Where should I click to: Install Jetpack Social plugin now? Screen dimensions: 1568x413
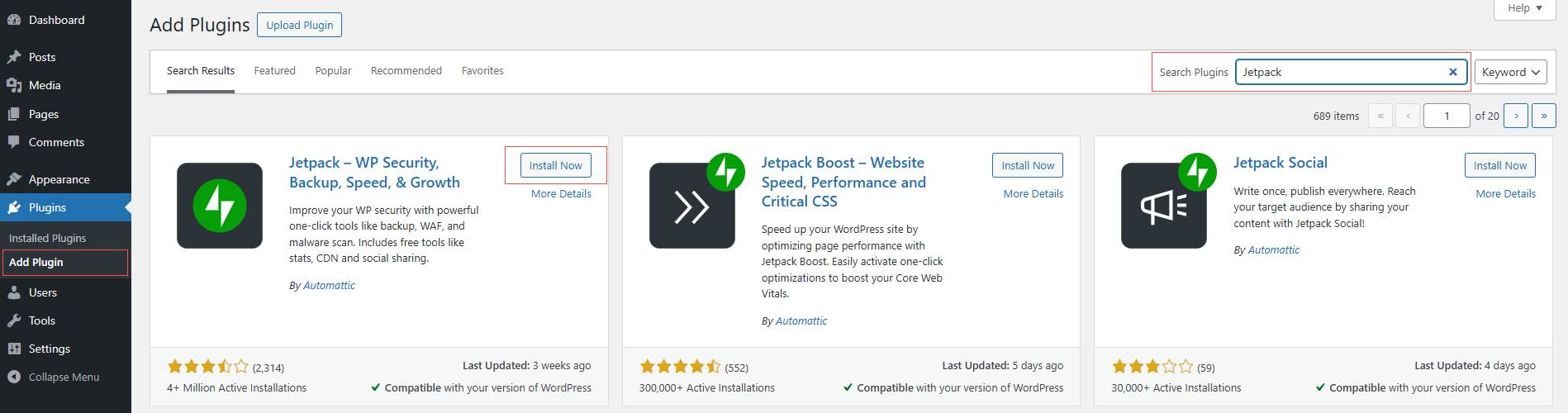[1500, 165]
